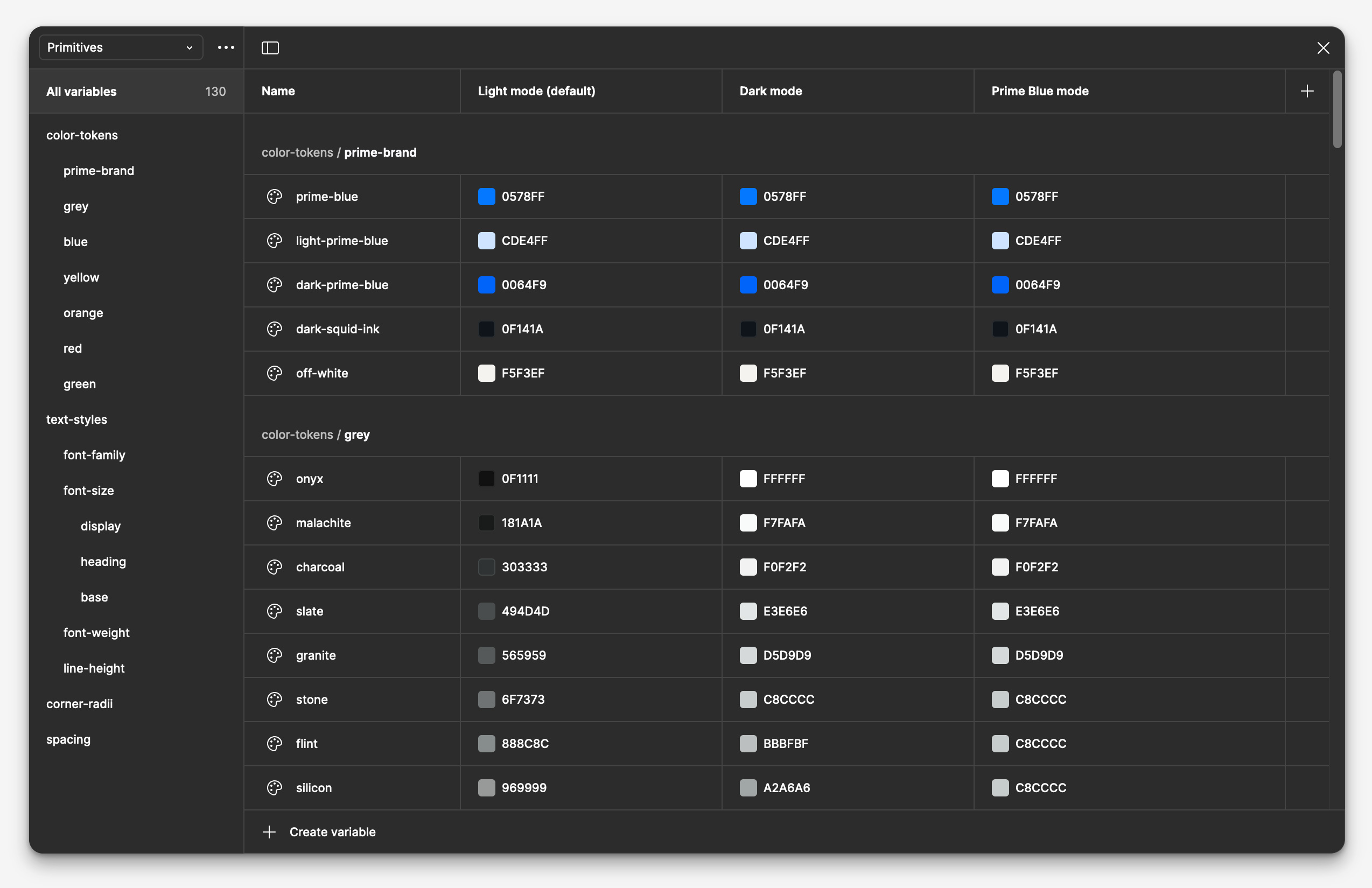Screen dimensions: 1372x888
Task: Go to the yellow color group
Action: [x=81, y=277]
